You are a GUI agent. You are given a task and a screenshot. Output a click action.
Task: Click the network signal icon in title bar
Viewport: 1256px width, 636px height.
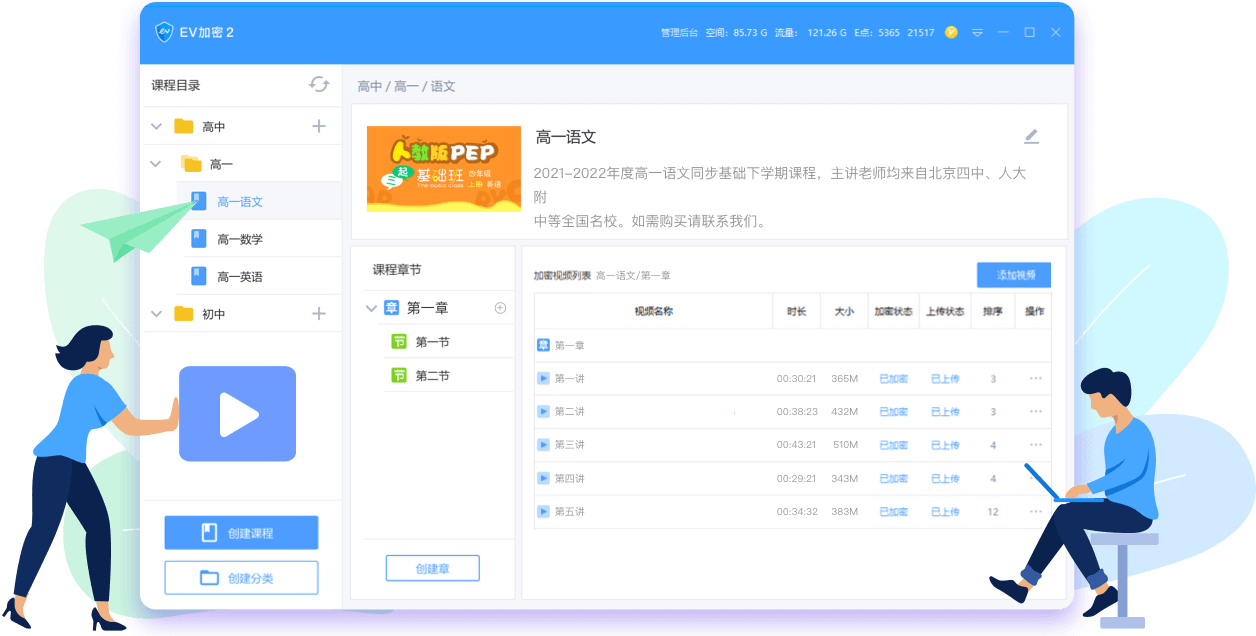pyautogui.click(x=977, y=31)
